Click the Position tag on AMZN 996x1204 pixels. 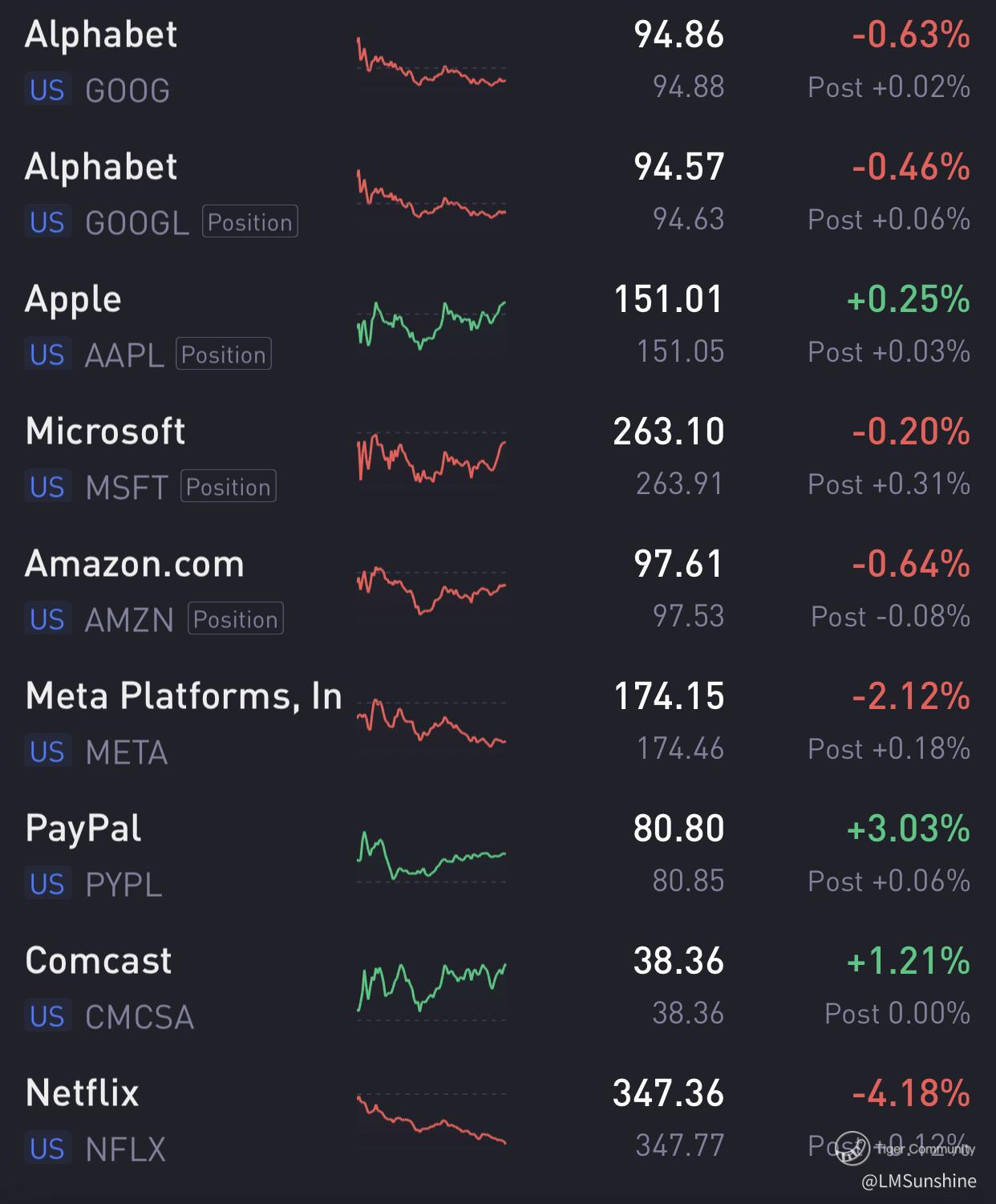pos(236,619)
